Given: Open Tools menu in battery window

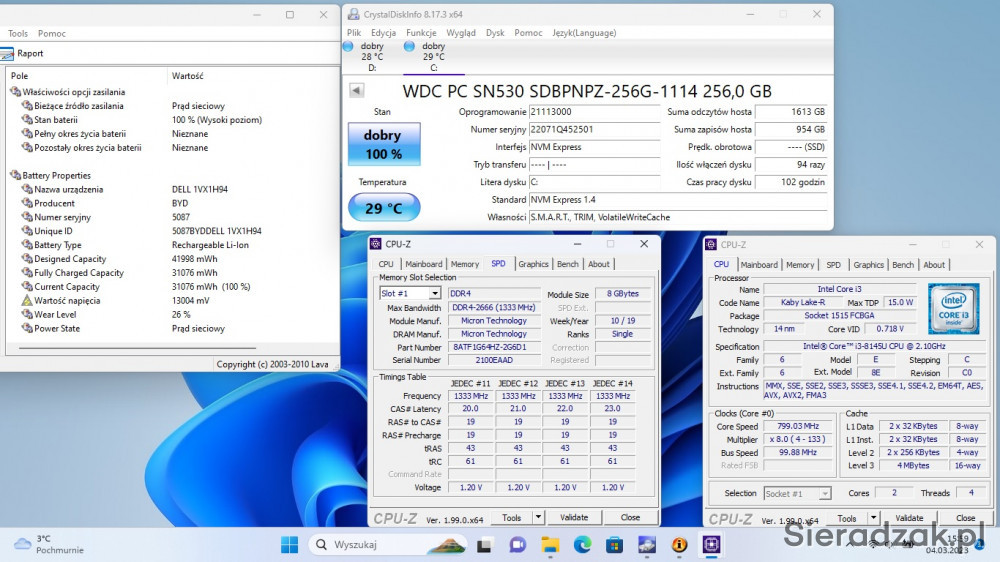Looking at the screenshot, I should (x=18, y=33).
